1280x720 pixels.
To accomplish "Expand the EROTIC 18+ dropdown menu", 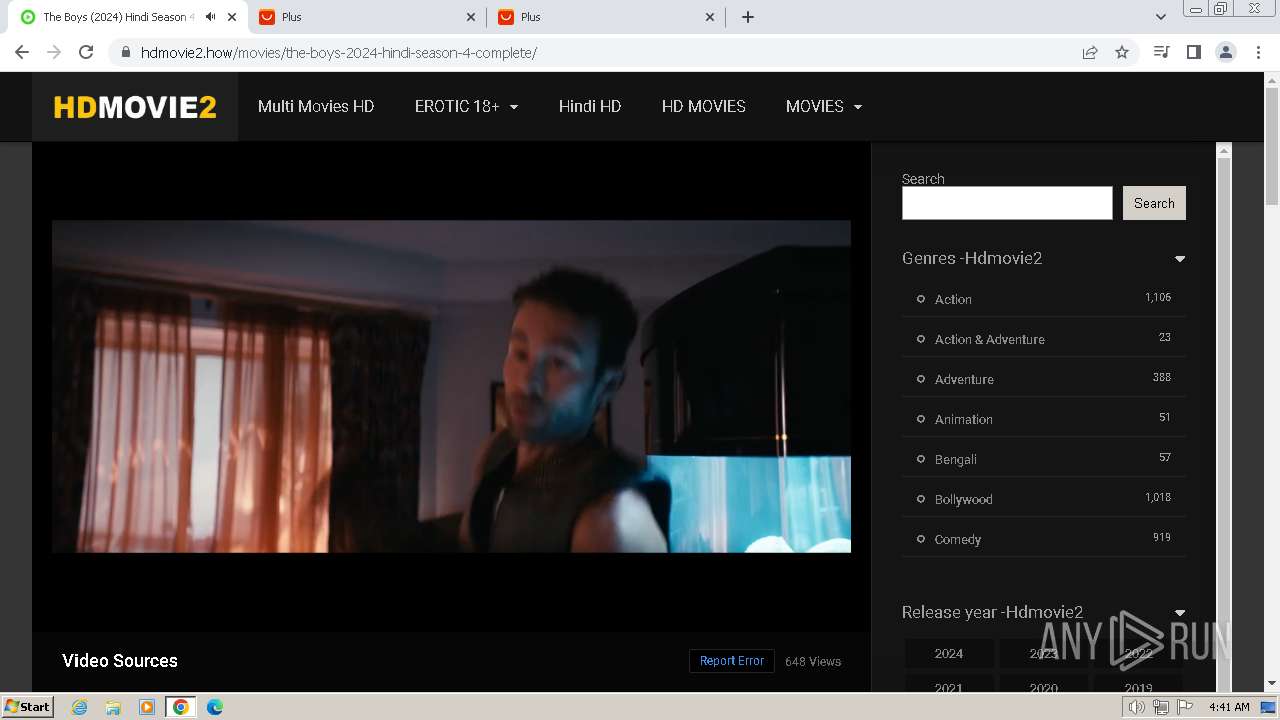I will (x=466, y=106).
